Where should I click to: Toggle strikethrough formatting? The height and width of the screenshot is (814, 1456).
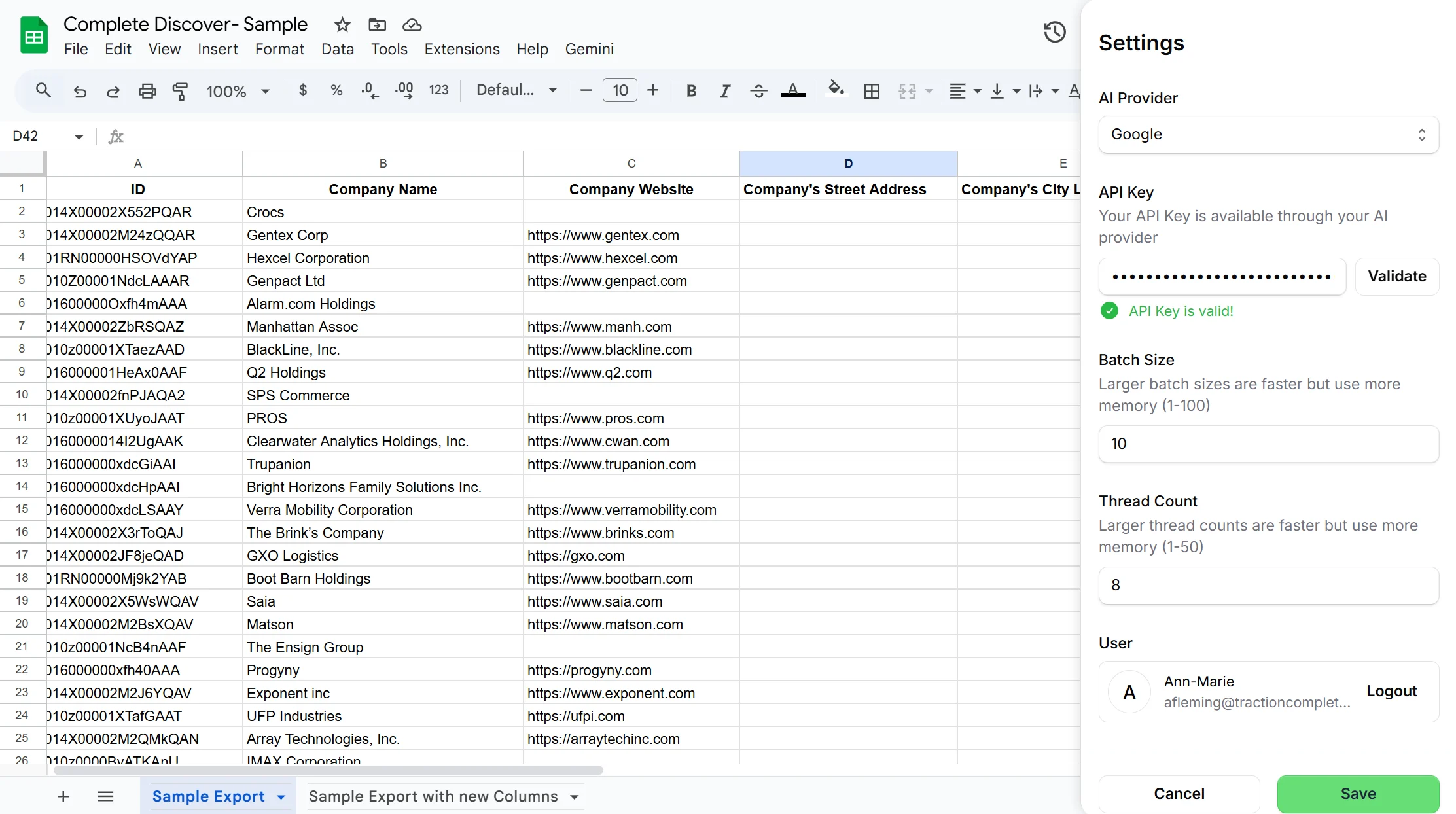[758, 91]
